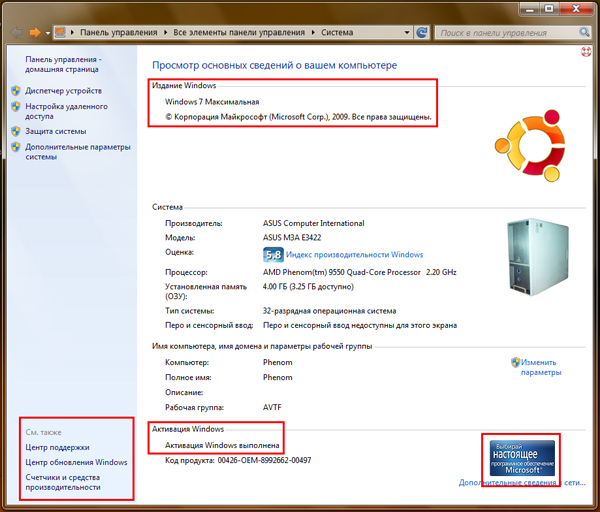Click shield icon beside 'Дополнительные параметры системы'
Viewport: 600px width, 512px height.
coord(16,147)
